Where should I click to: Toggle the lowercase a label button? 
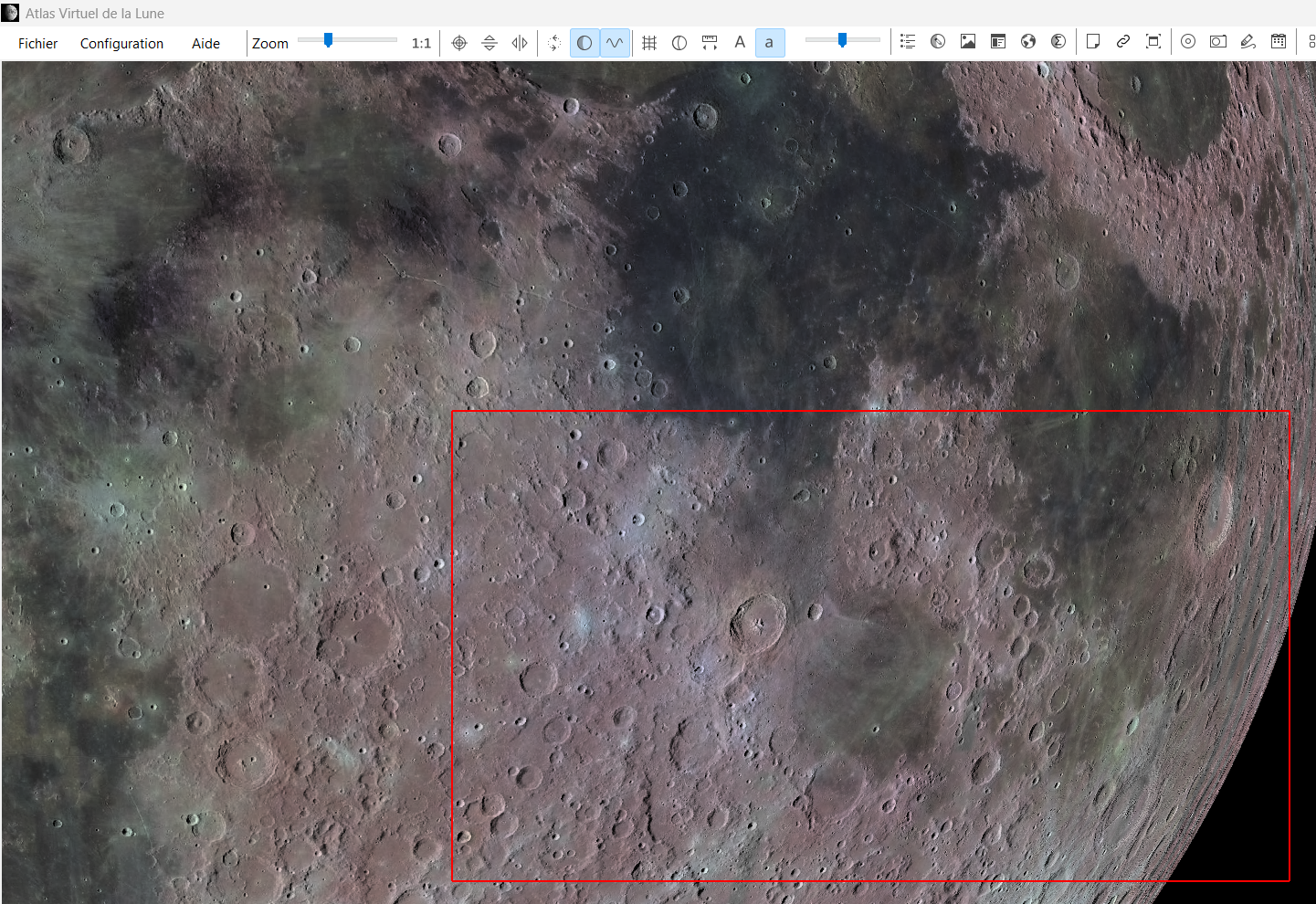tap(770, 43)
